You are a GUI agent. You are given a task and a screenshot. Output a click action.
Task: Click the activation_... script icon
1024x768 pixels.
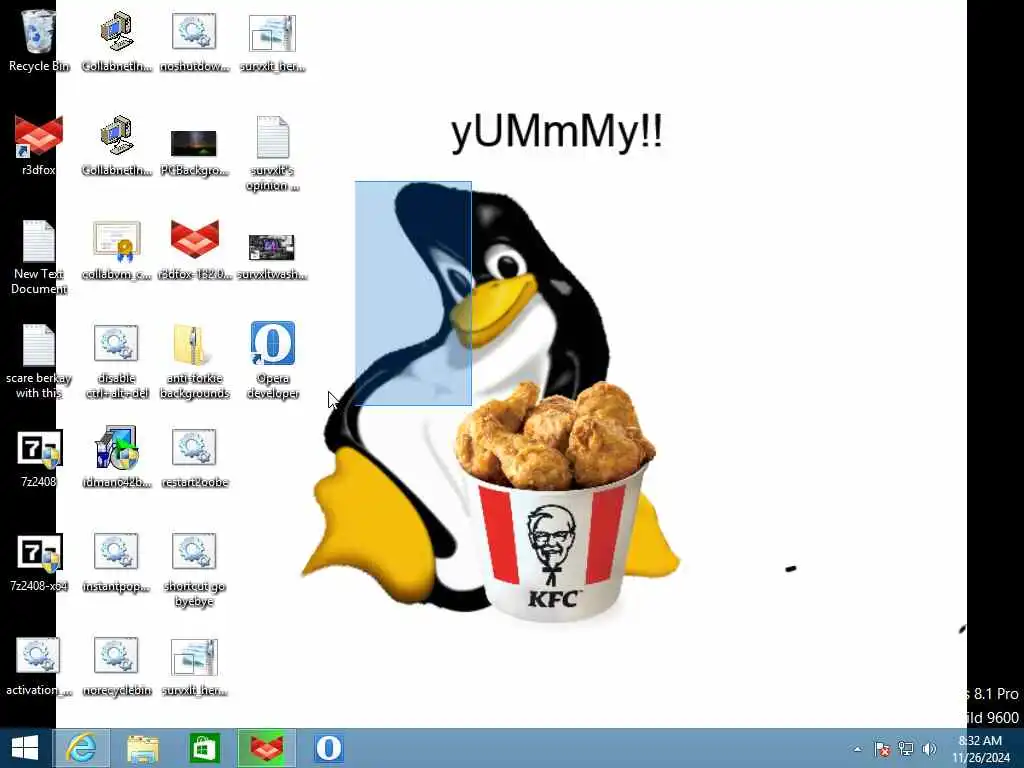pos(39,666)
